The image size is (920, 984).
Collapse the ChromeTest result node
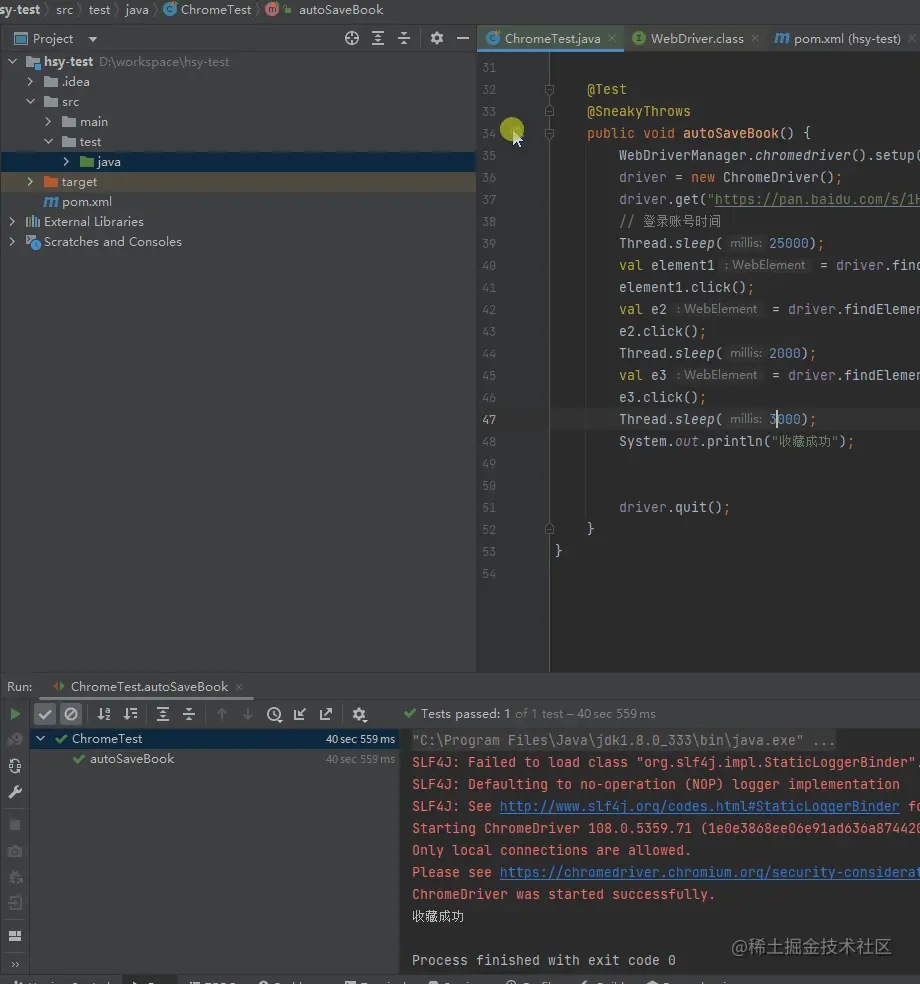click(x=41, y=739)
